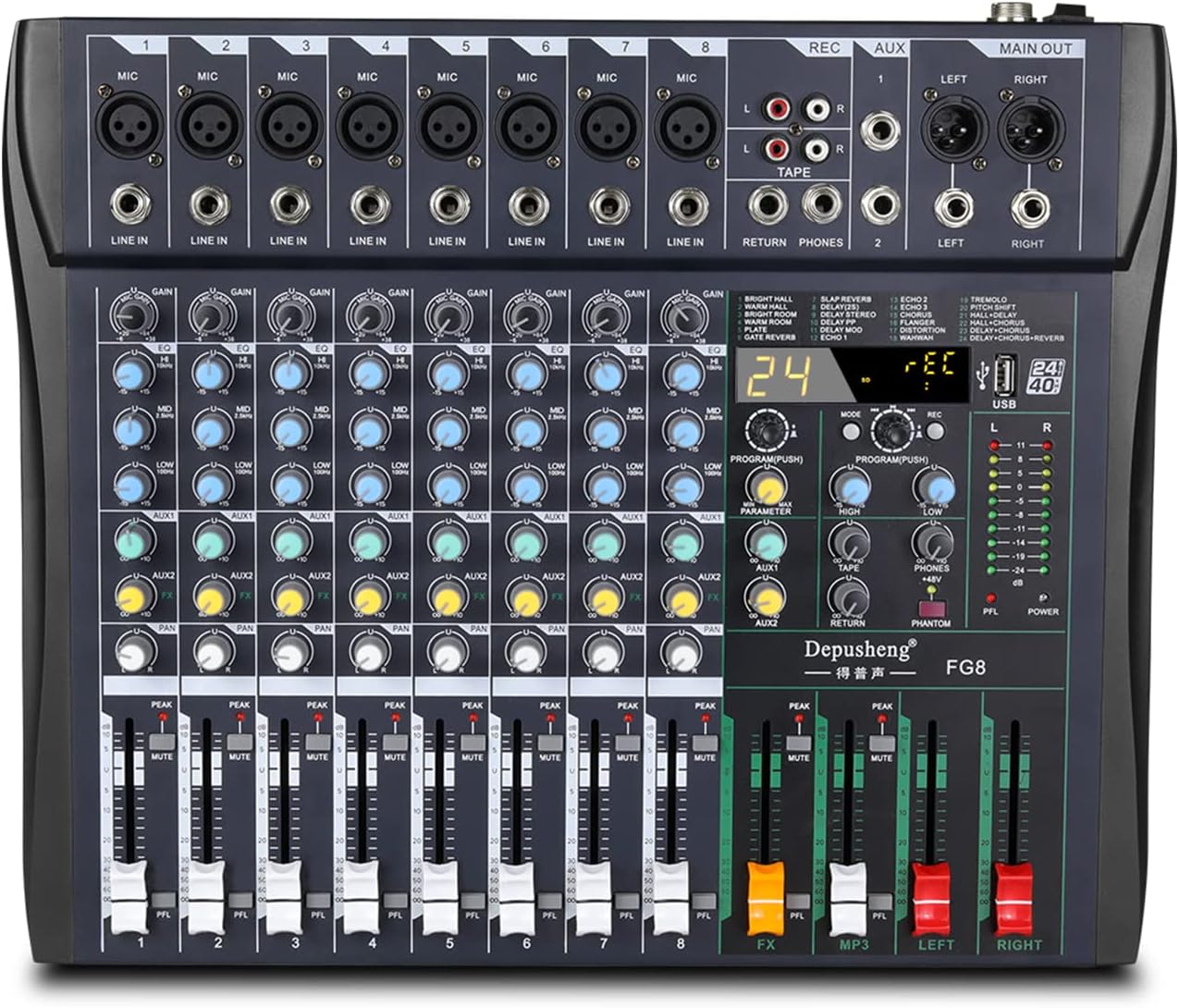1179x1008 pixels.
Task: Click the MAIN OUT RIGHT XLR connector
Action: pos(1030,127)
